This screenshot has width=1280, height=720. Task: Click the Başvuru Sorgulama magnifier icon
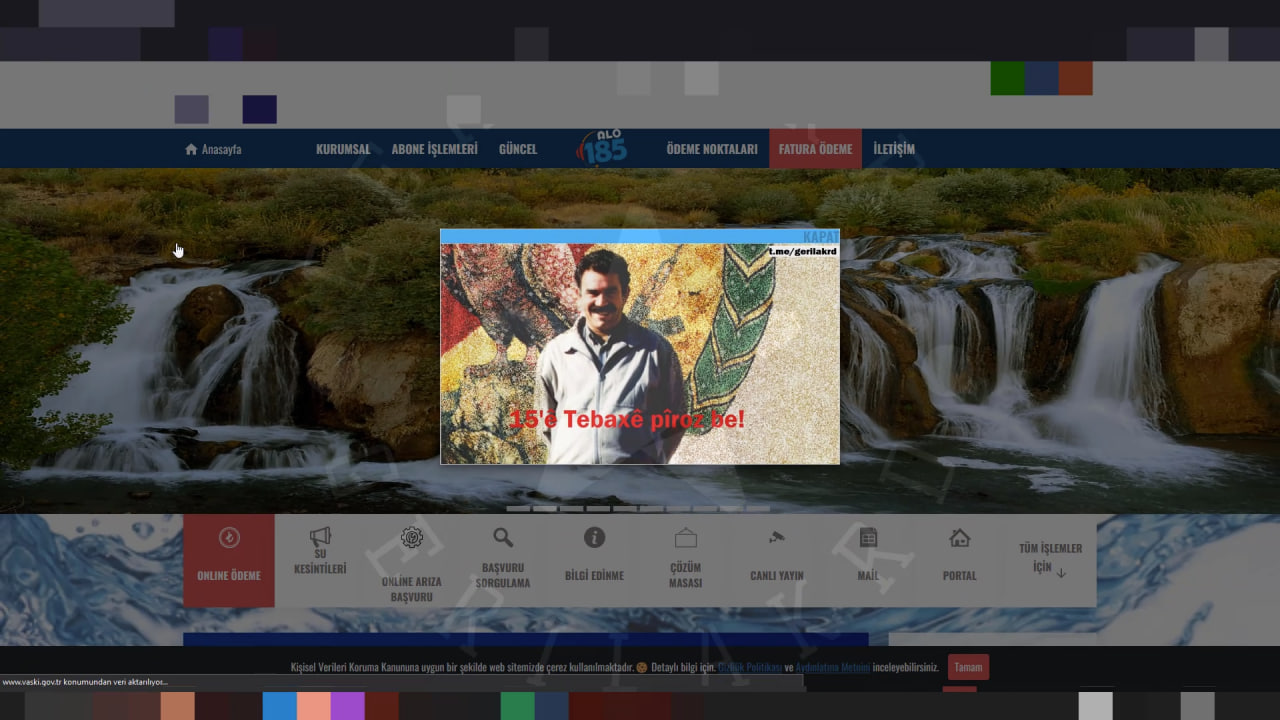[503, 538]
